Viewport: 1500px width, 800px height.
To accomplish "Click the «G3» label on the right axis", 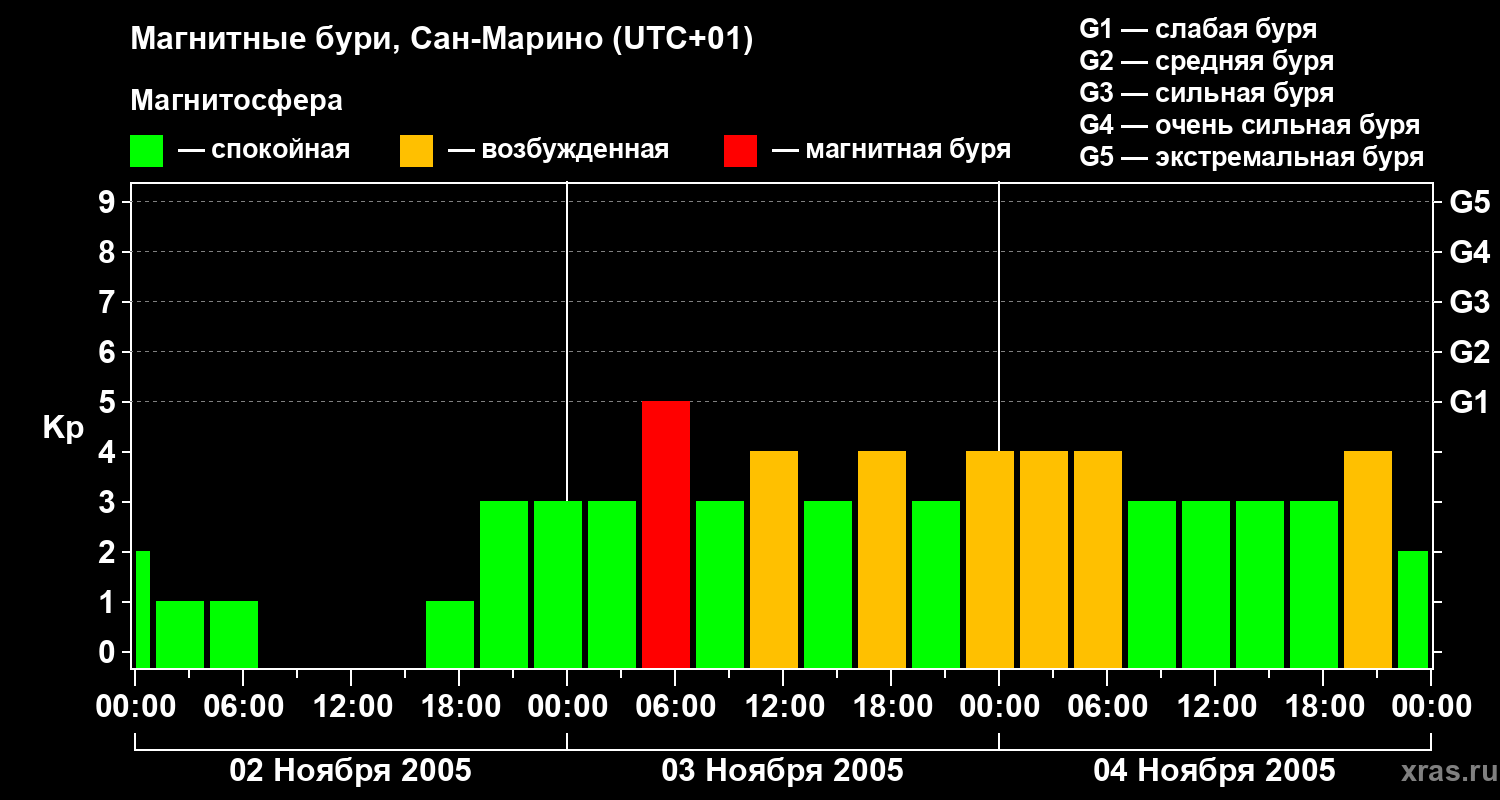I will 1469,302.
